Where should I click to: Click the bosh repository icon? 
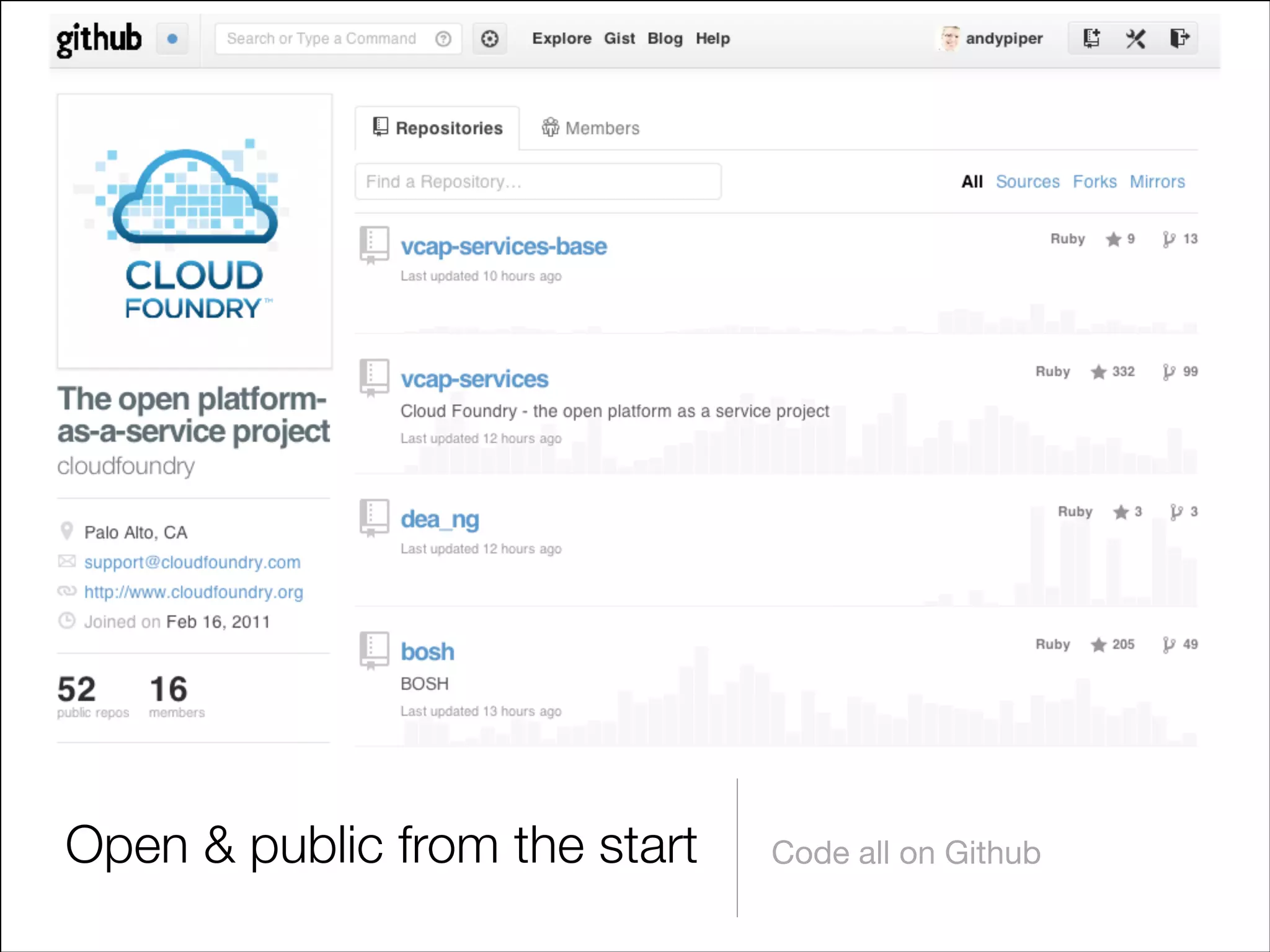[x=375, y=651]
